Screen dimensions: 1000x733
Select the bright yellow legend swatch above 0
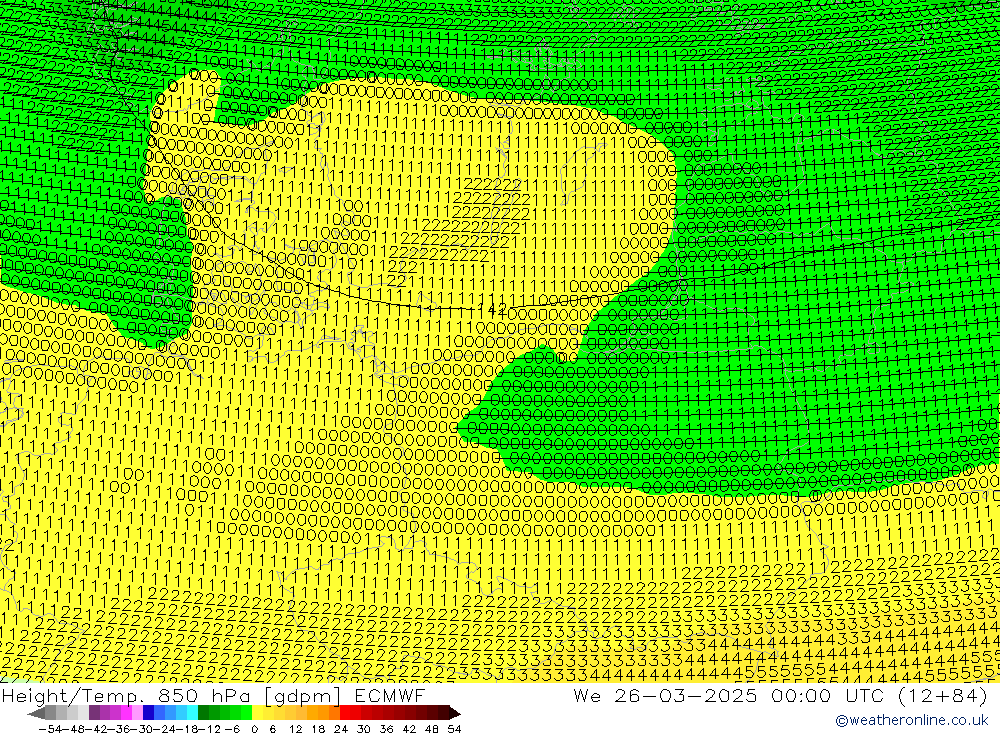(258, 713)
